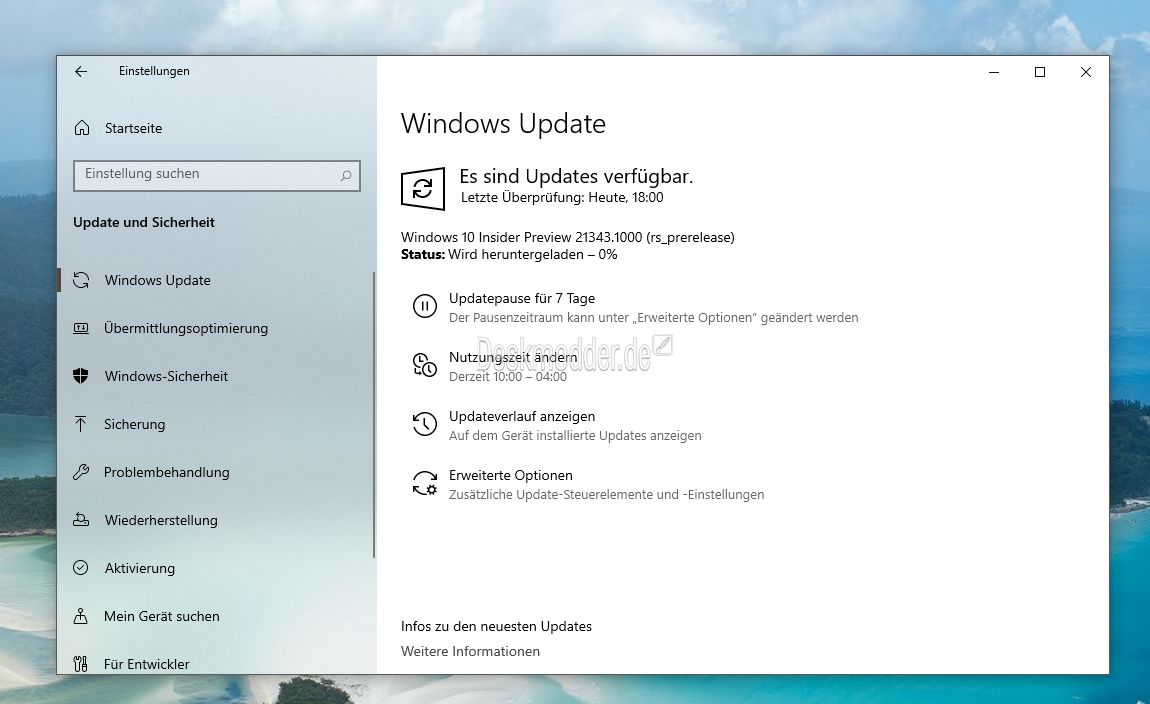Open Updateverlauf anzeigen
Viewport: 1150px width, 704px height.
click(521, 416)
